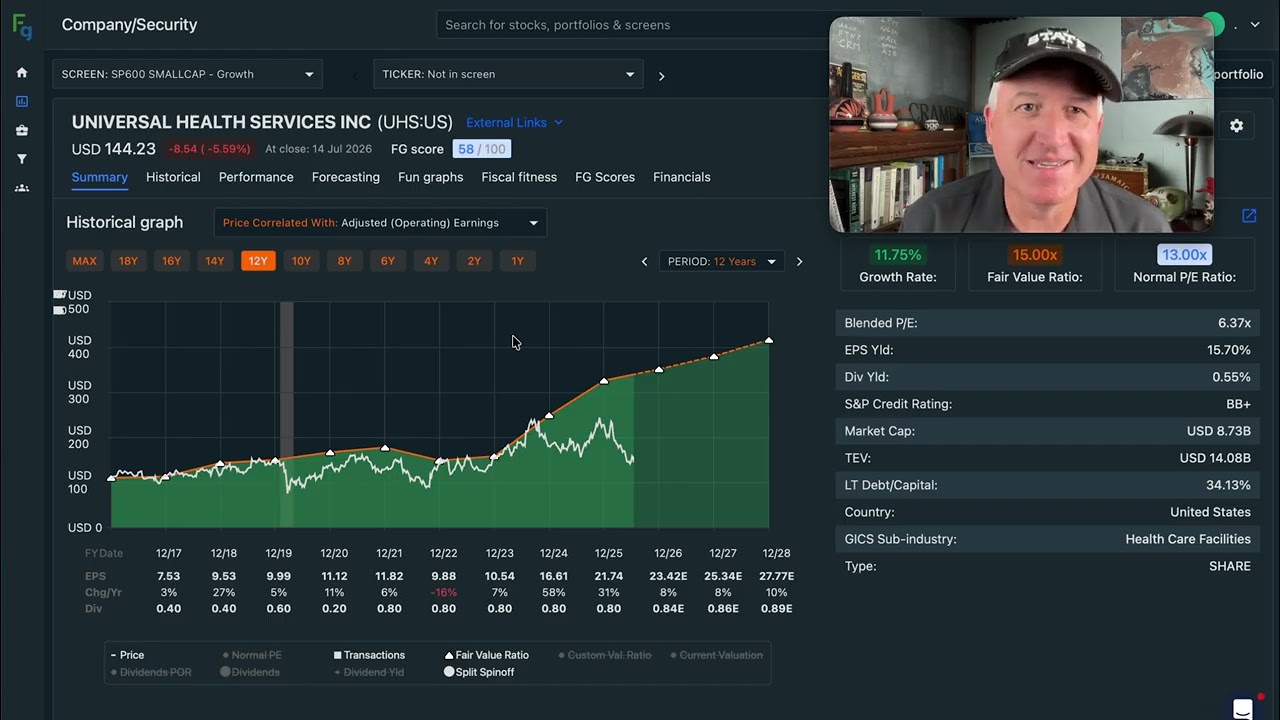Screen dimensions: 1280x720
Task: Select the 18Y time range button
Action: click(x=128, y=261)
